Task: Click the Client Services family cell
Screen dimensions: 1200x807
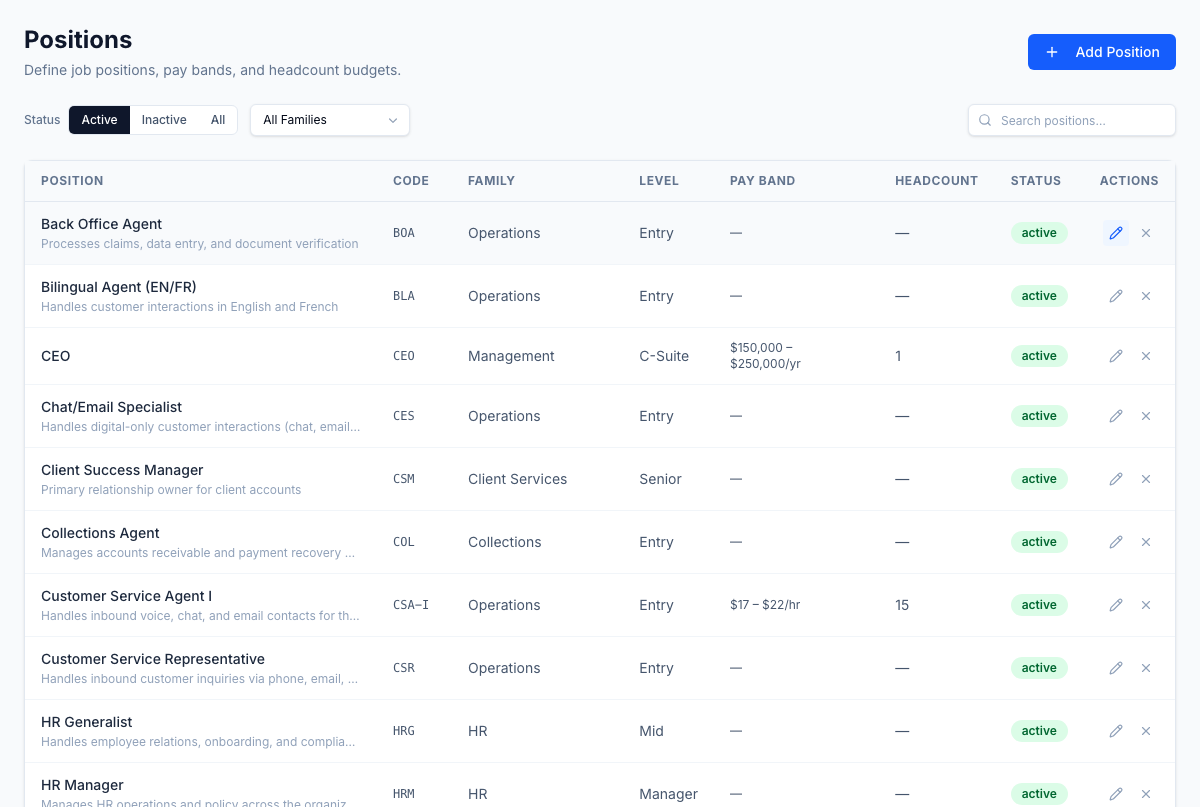Action: click(517, 479)
